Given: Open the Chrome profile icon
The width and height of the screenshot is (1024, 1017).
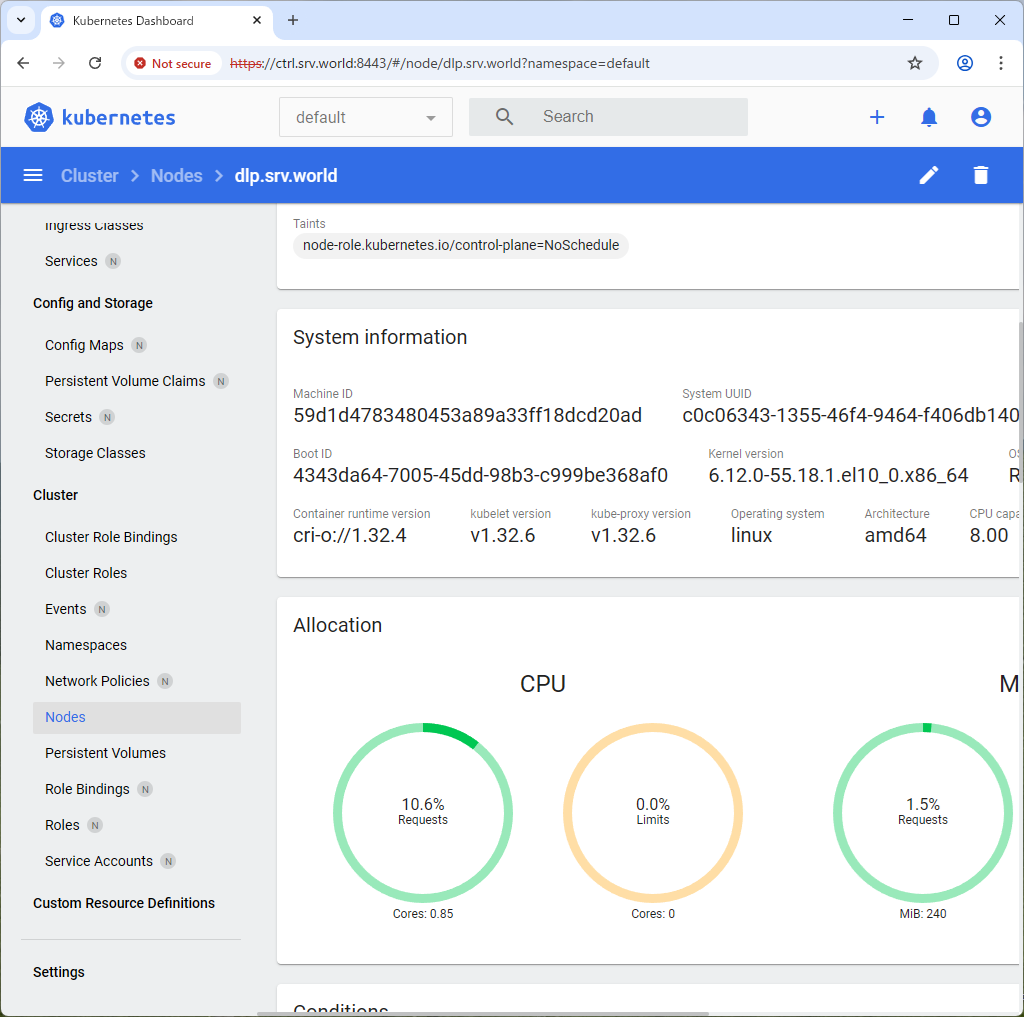Looking at the screenshot, I should coord(964,63).
